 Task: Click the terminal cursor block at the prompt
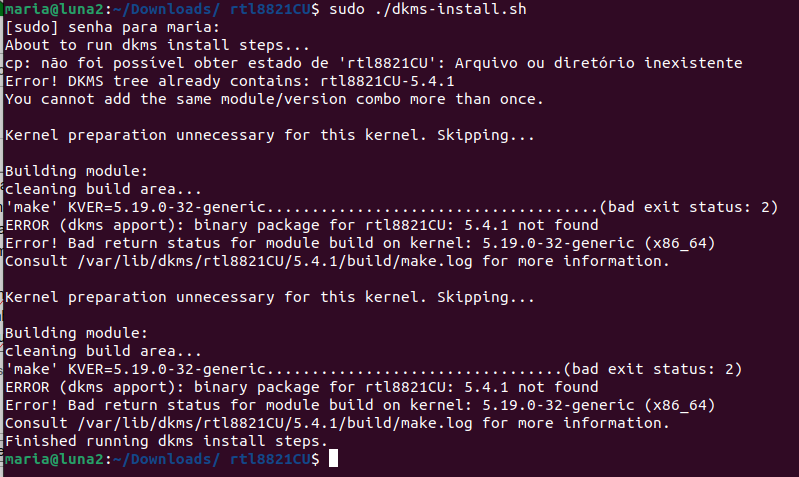[333, 459]
